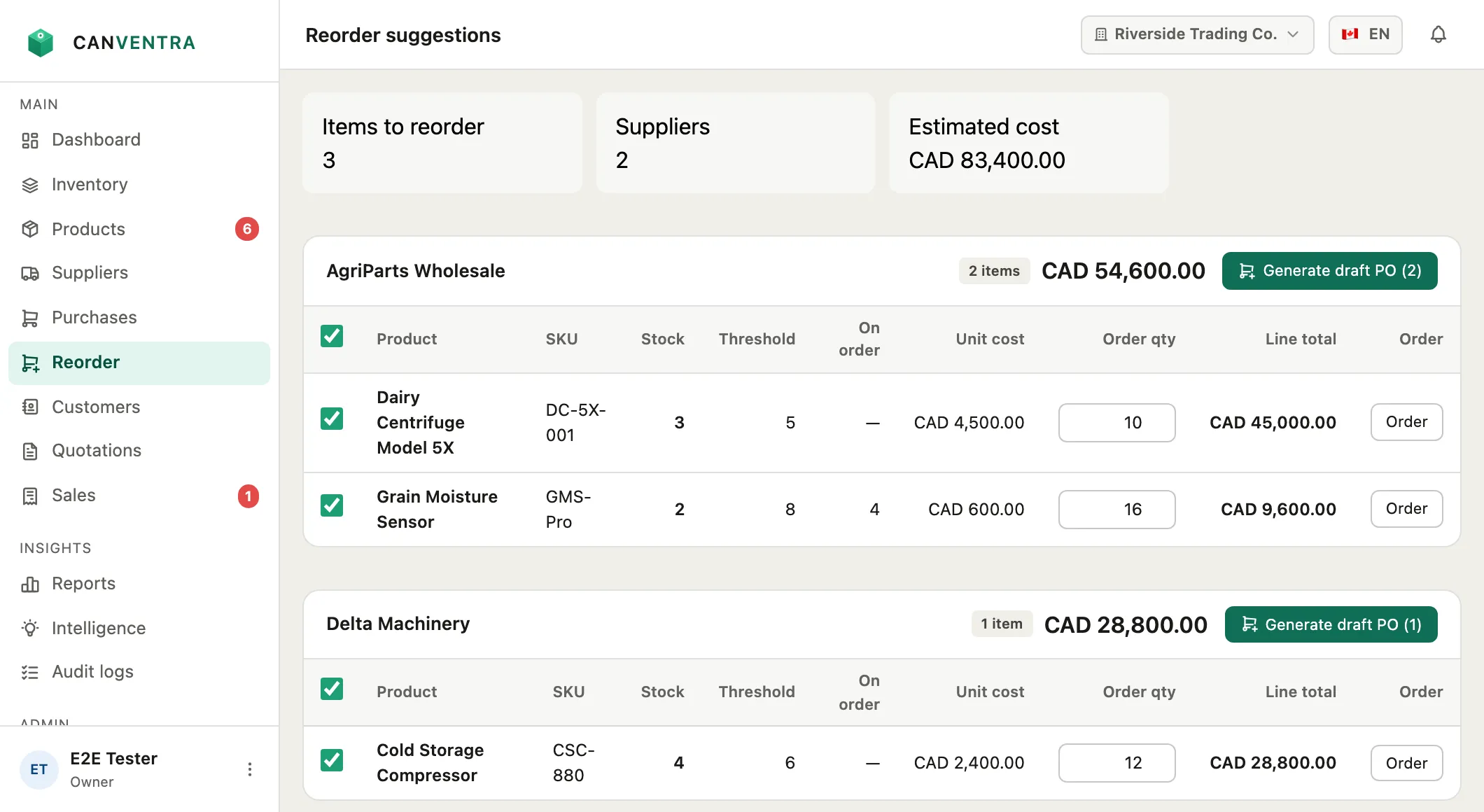Edit order qty field showing 10

tap(1116, 423)
